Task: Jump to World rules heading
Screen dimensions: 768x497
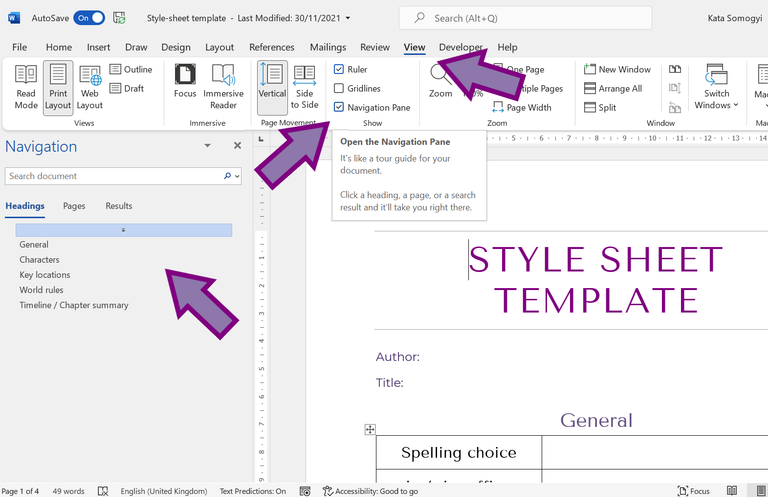Action: click(x=41, y=290)
